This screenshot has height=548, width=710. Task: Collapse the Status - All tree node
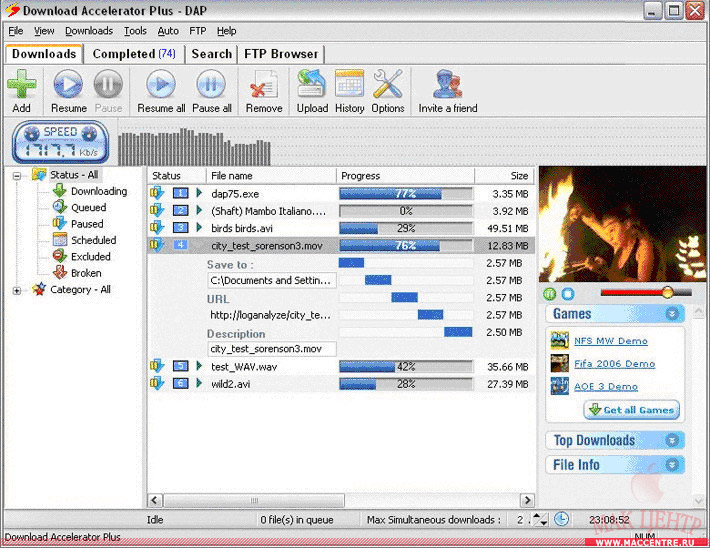coord(17,176)
